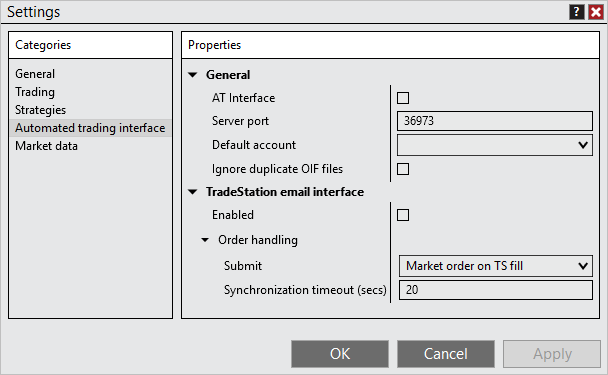The image size is (608, 375).
Task: Select Automated trading interface category
Action: [x=90, y=128]
